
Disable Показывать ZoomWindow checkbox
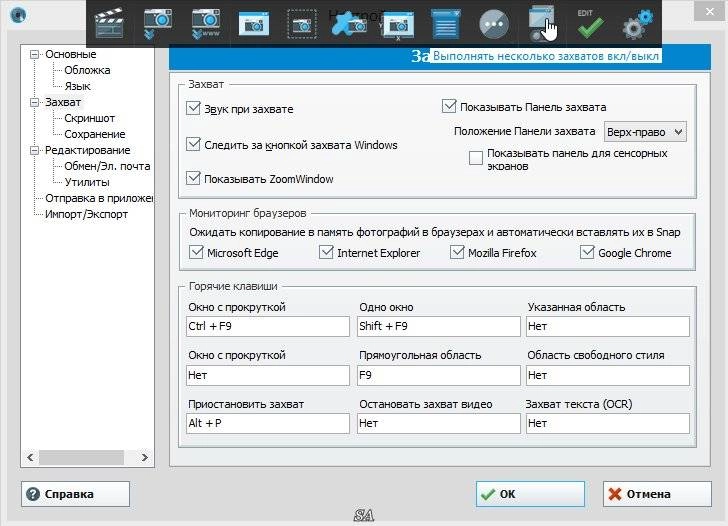(x=193, y=178)
